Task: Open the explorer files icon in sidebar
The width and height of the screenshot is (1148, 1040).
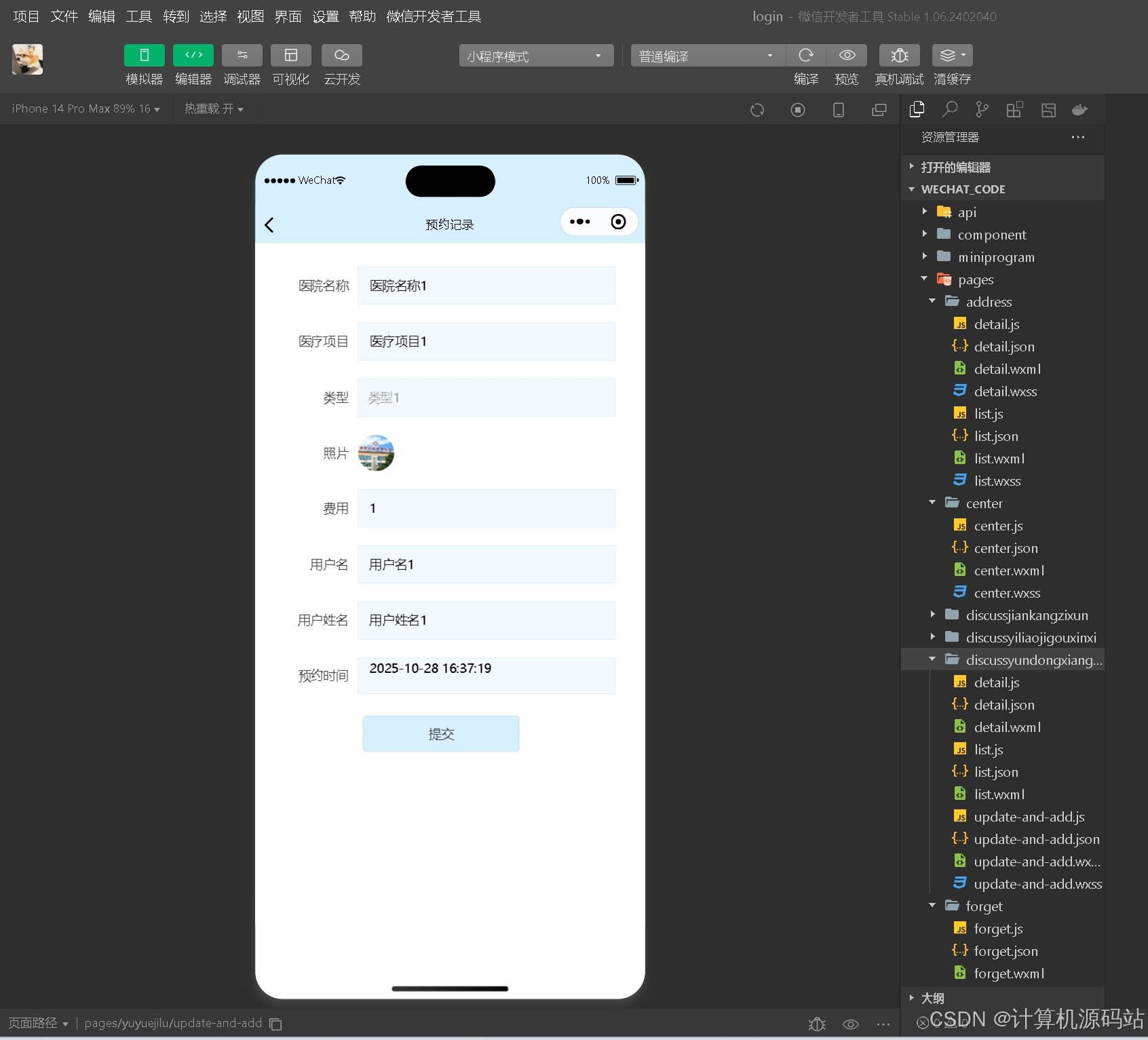Action: pyautogui.click(x=917, y=109)
